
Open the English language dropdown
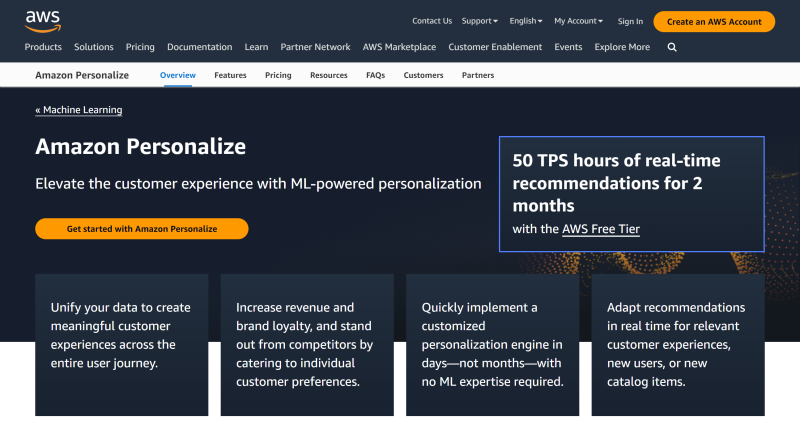[x=526, y=21]
